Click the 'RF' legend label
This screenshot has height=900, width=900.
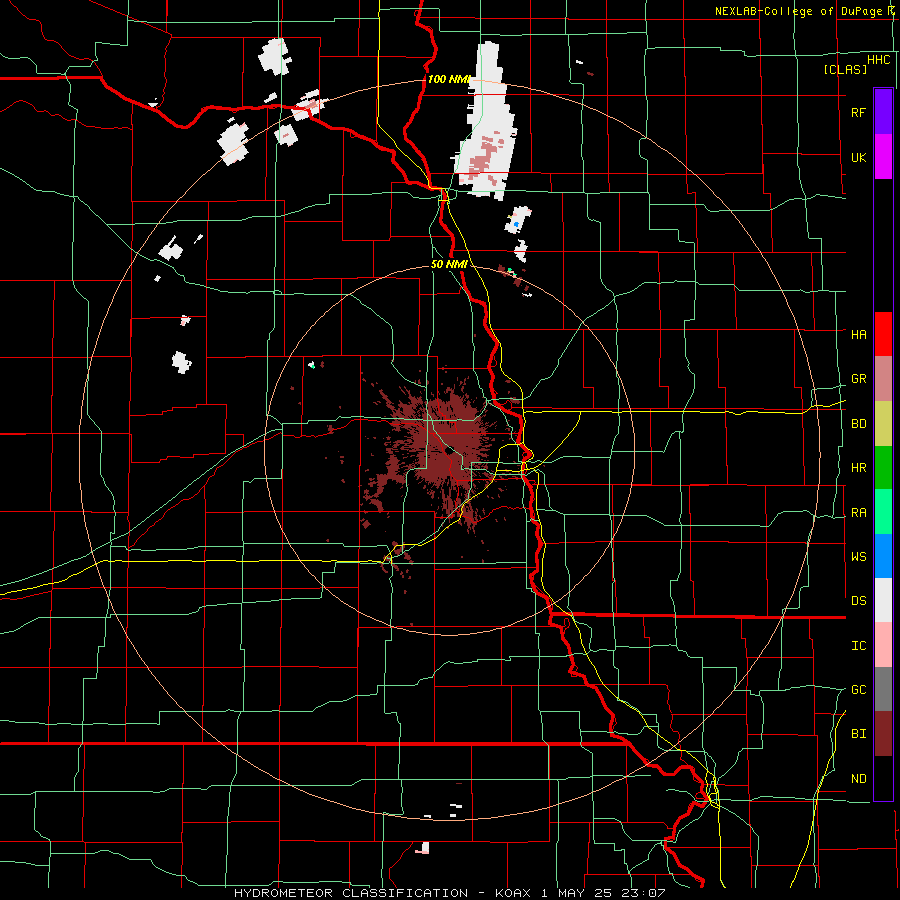tap(858, 112)
